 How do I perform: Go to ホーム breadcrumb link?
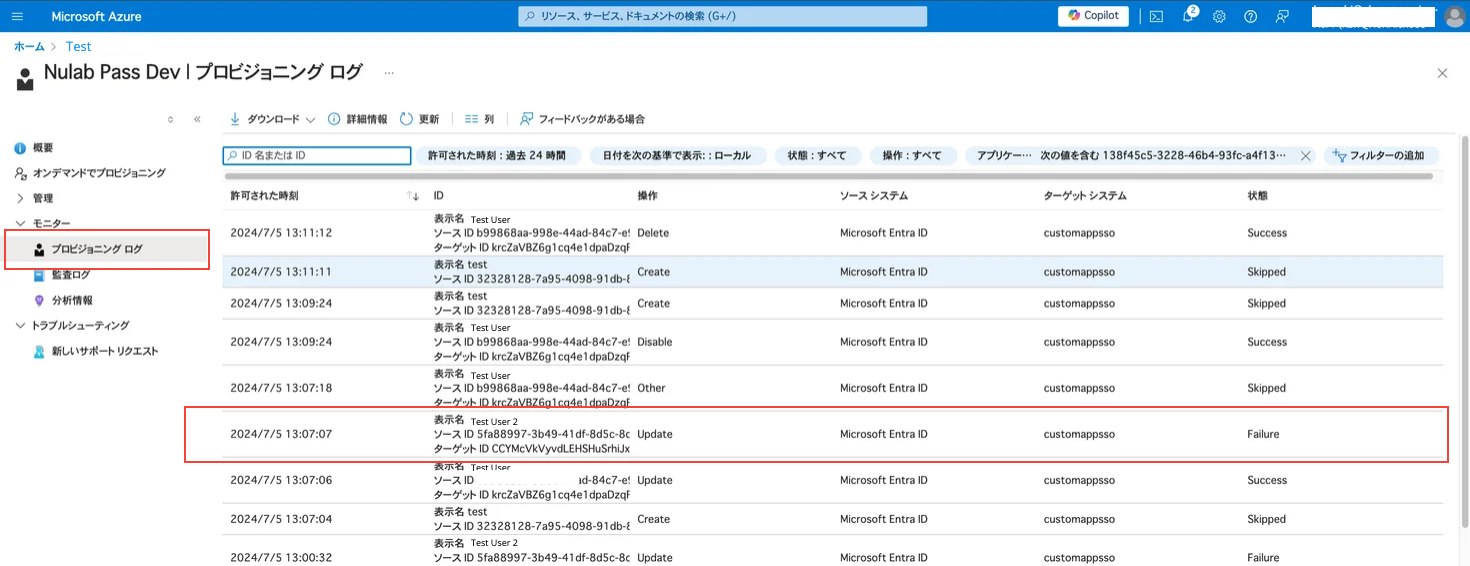(x=29, y=46)
